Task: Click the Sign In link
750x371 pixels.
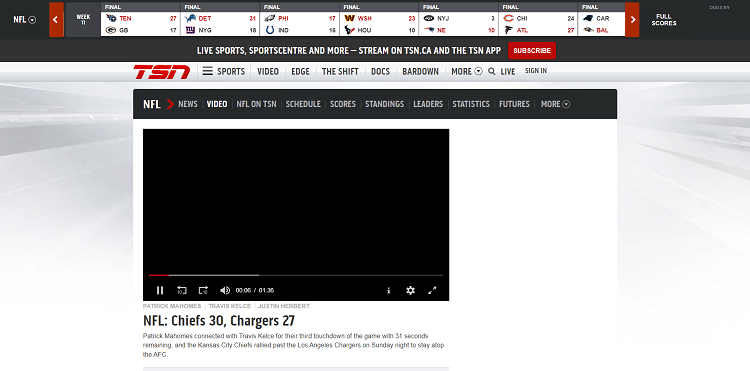Action: 536,71
